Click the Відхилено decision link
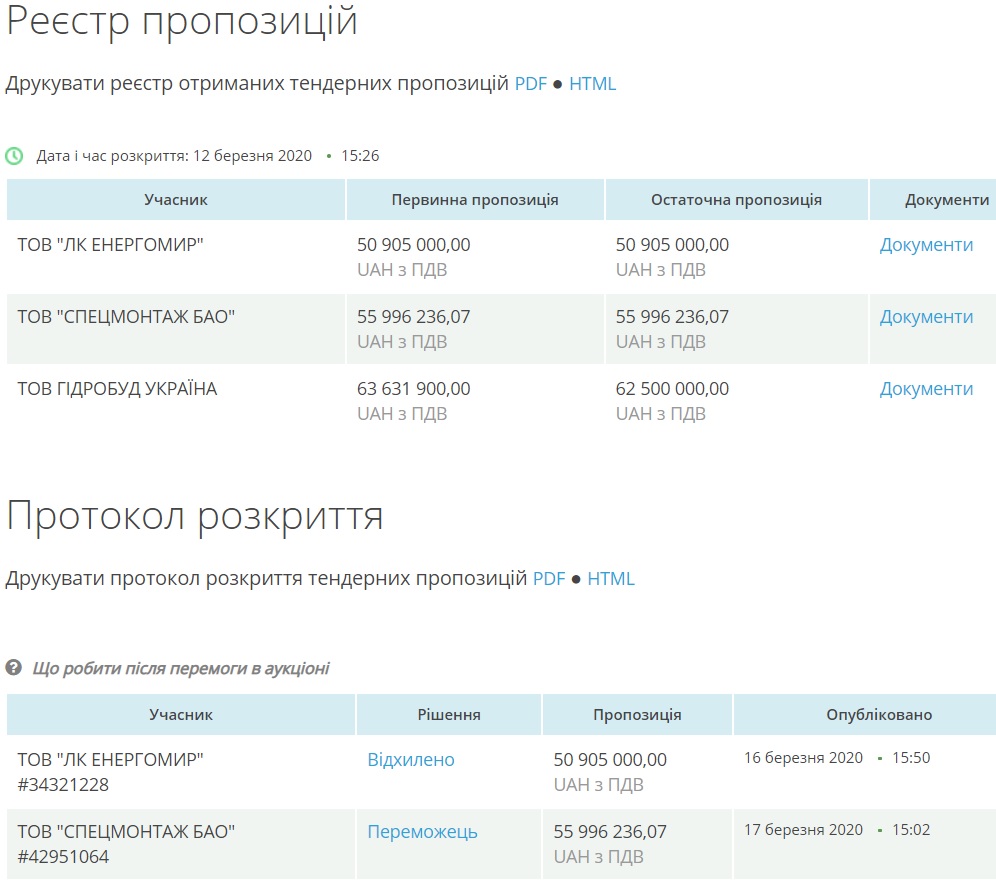The height and width of the screenshot is (885, 996). coord(411,760)
